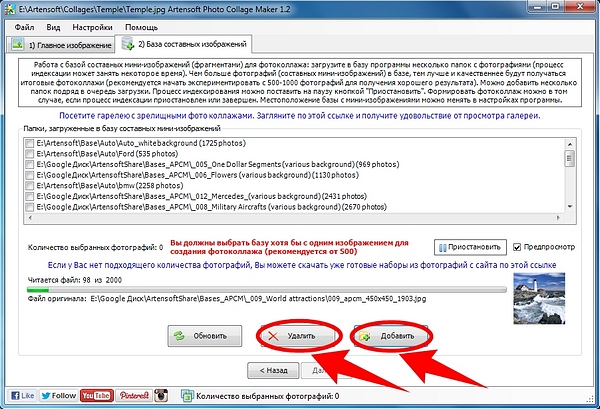Open the Настройки menu
Screen dimensions: 600x409
[x=92, y=27]
